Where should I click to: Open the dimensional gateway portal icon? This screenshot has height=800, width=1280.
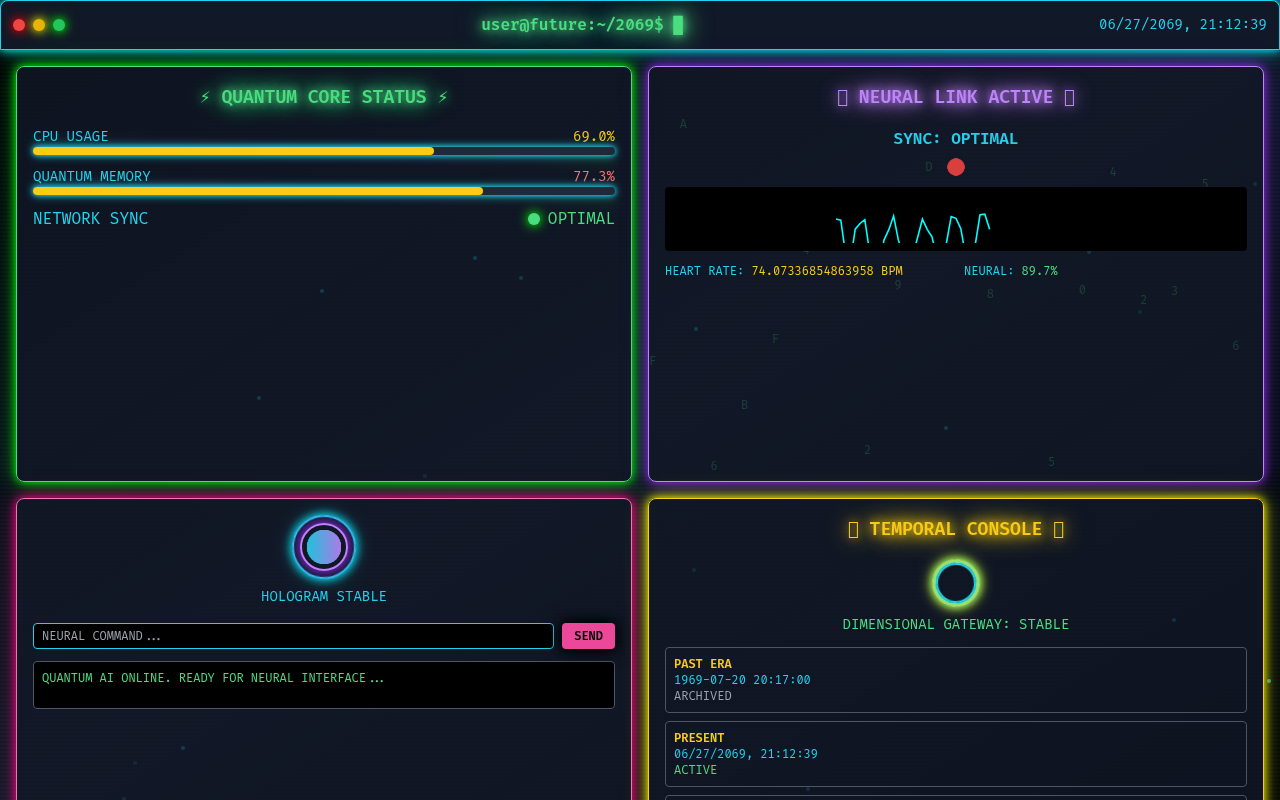click(x=955, y=583)
